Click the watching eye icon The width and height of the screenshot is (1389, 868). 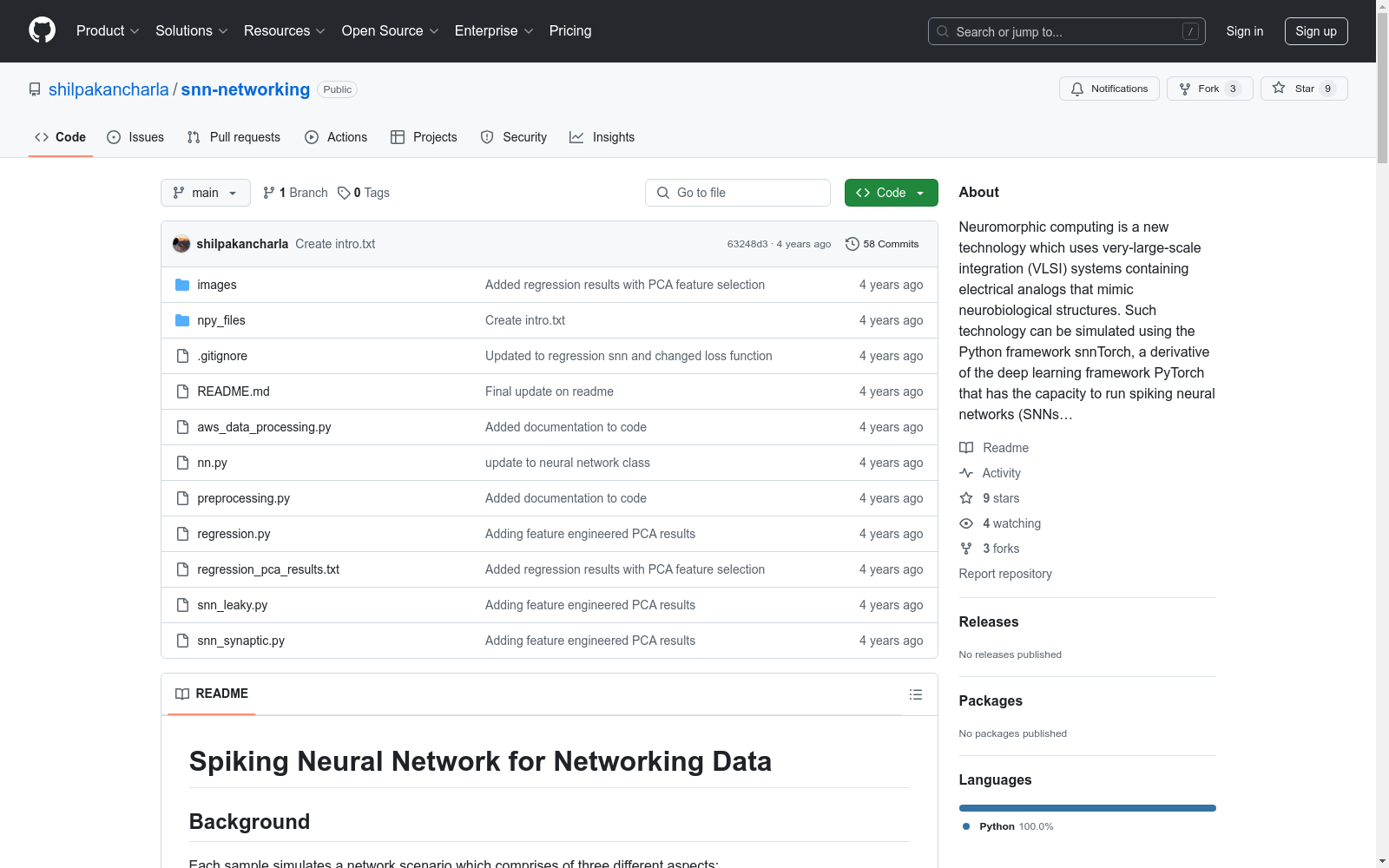point(965,523)
